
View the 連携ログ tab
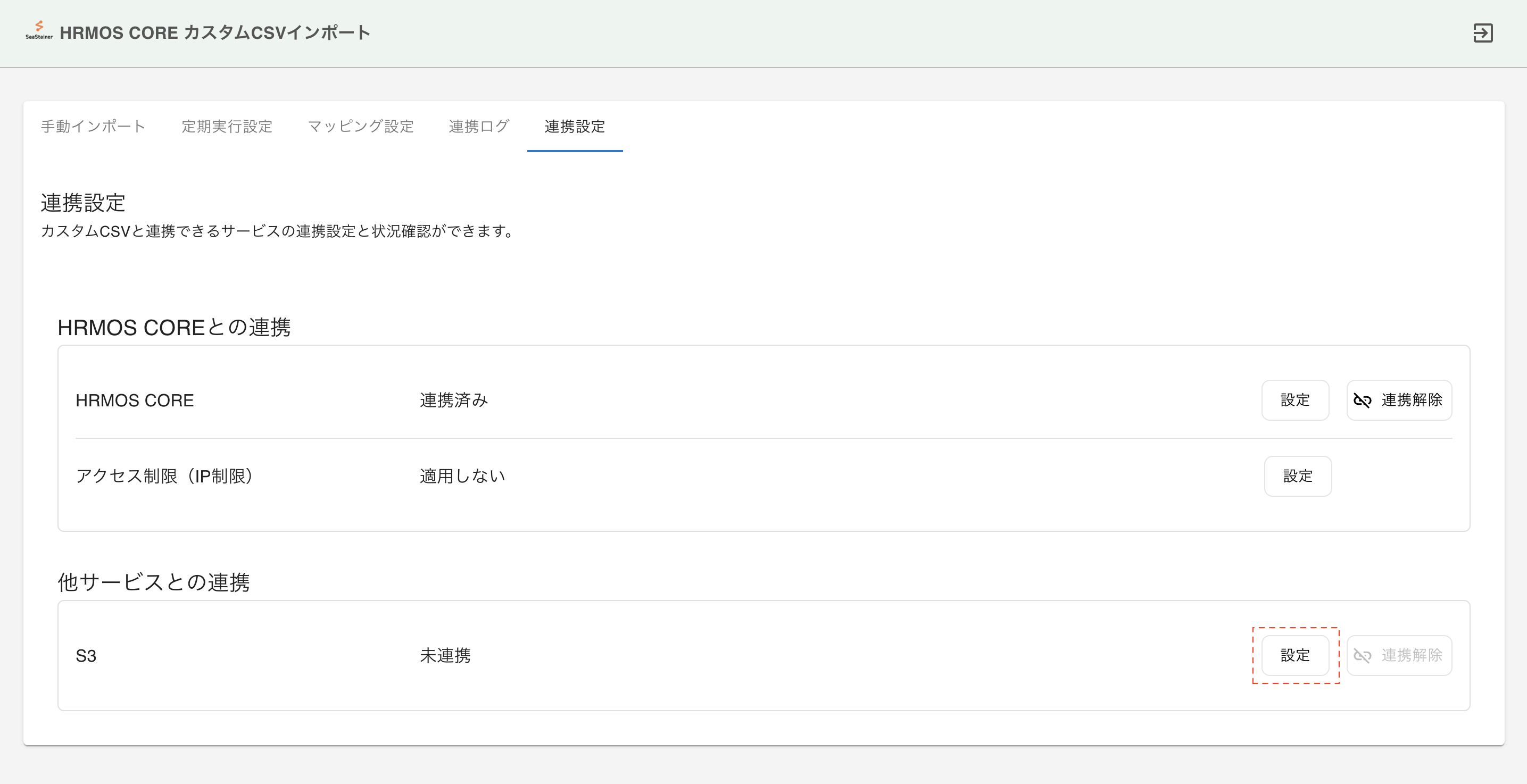coord(479,126)
